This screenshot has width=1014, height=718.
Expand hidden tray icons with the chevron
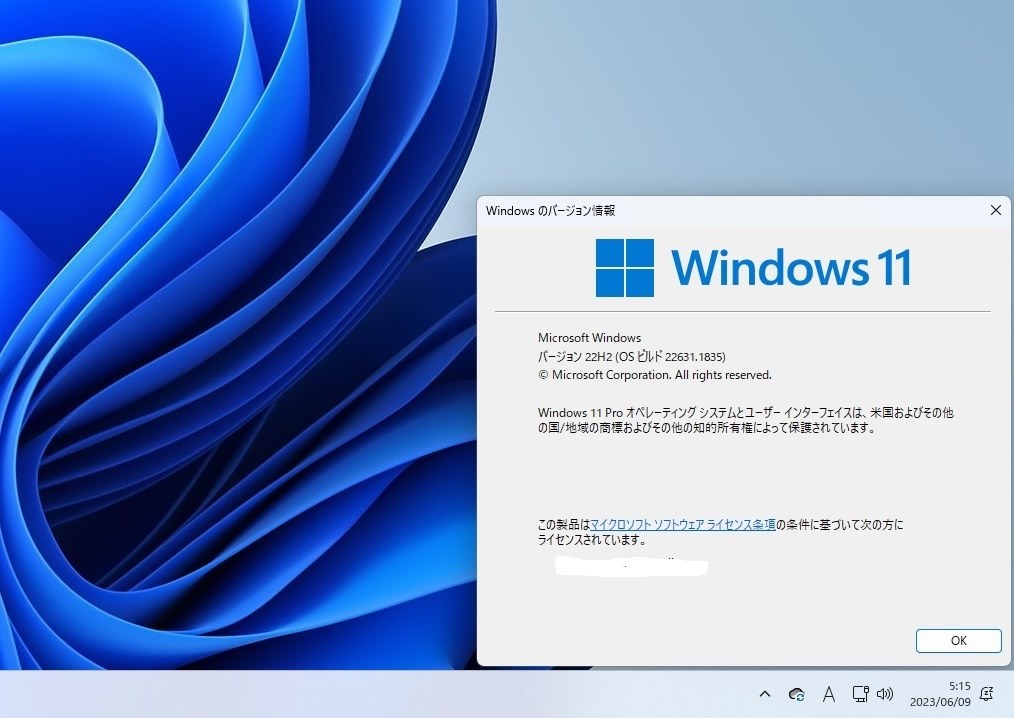765,693
